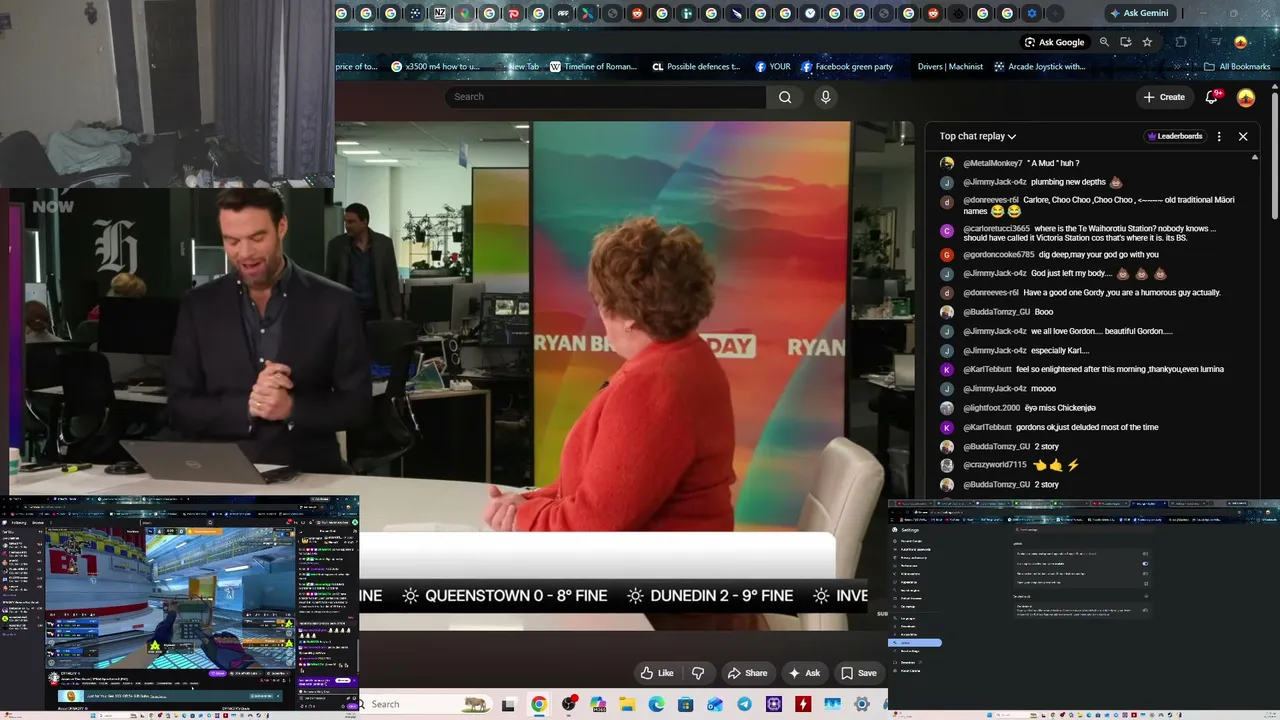Open the 'Arcade Joystick with...' bookmark
The image size is (1280, 720).
[1040, 67]
